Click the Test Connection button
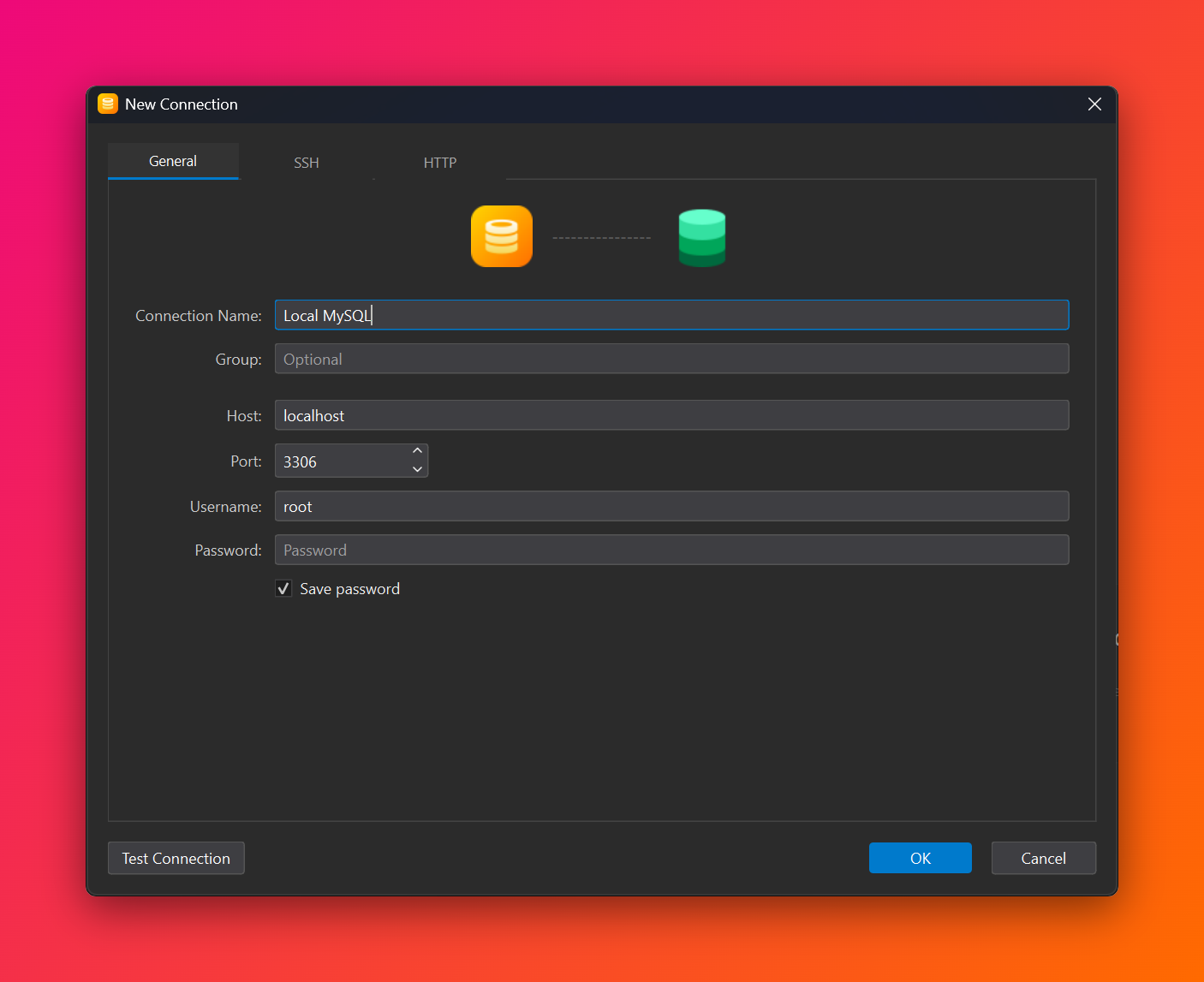This screenshot has height=982, width=1204. 176,858
